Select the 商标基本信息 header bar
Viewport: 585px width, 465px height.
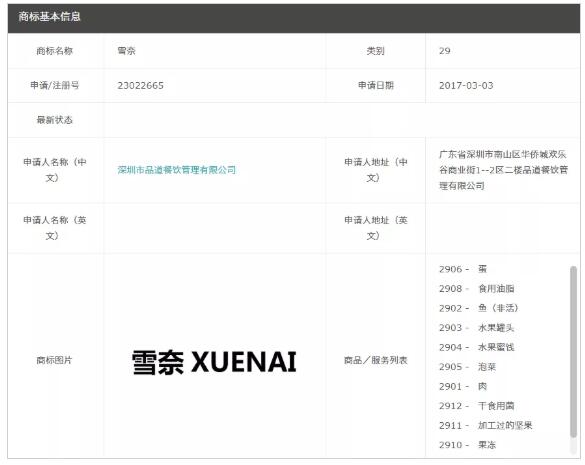pyautogui.click(x=294, y=18)
